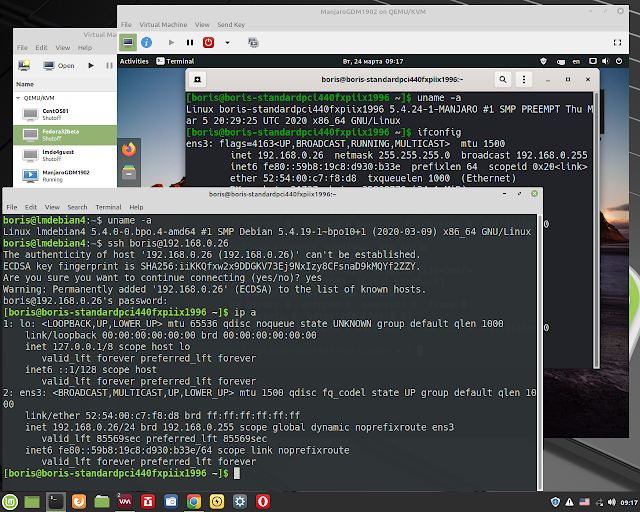Screen dimensions: 640x512
Task: Launch the screenshot tool from the panel
Action: [x=171, y=502]
